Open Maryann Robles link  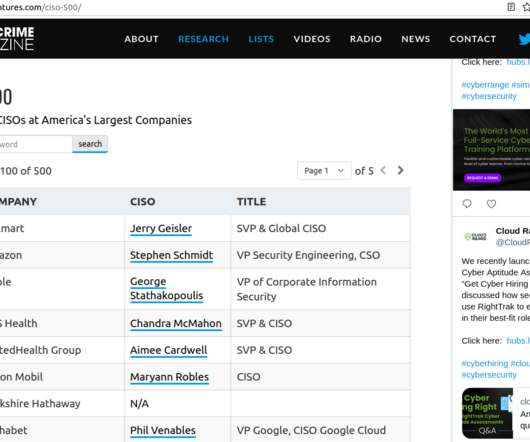point(169,377)
